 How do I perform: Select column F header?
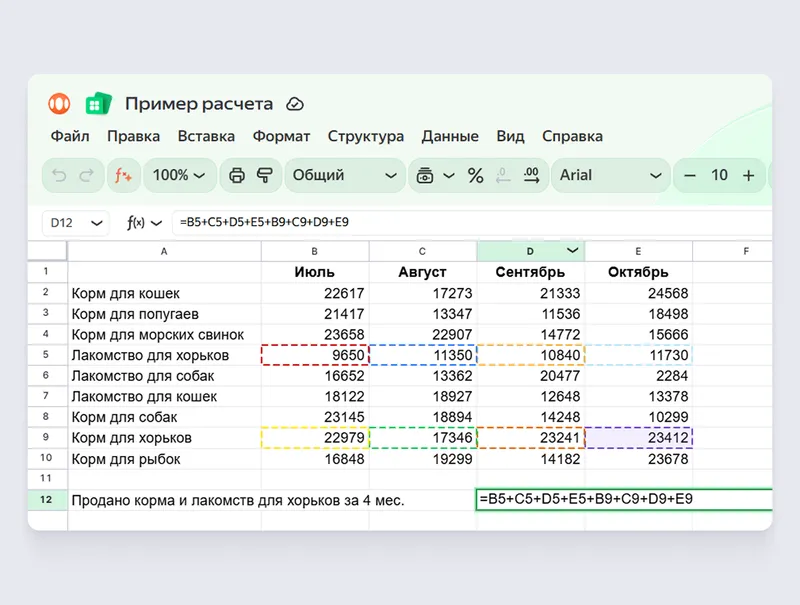point(732,251)
